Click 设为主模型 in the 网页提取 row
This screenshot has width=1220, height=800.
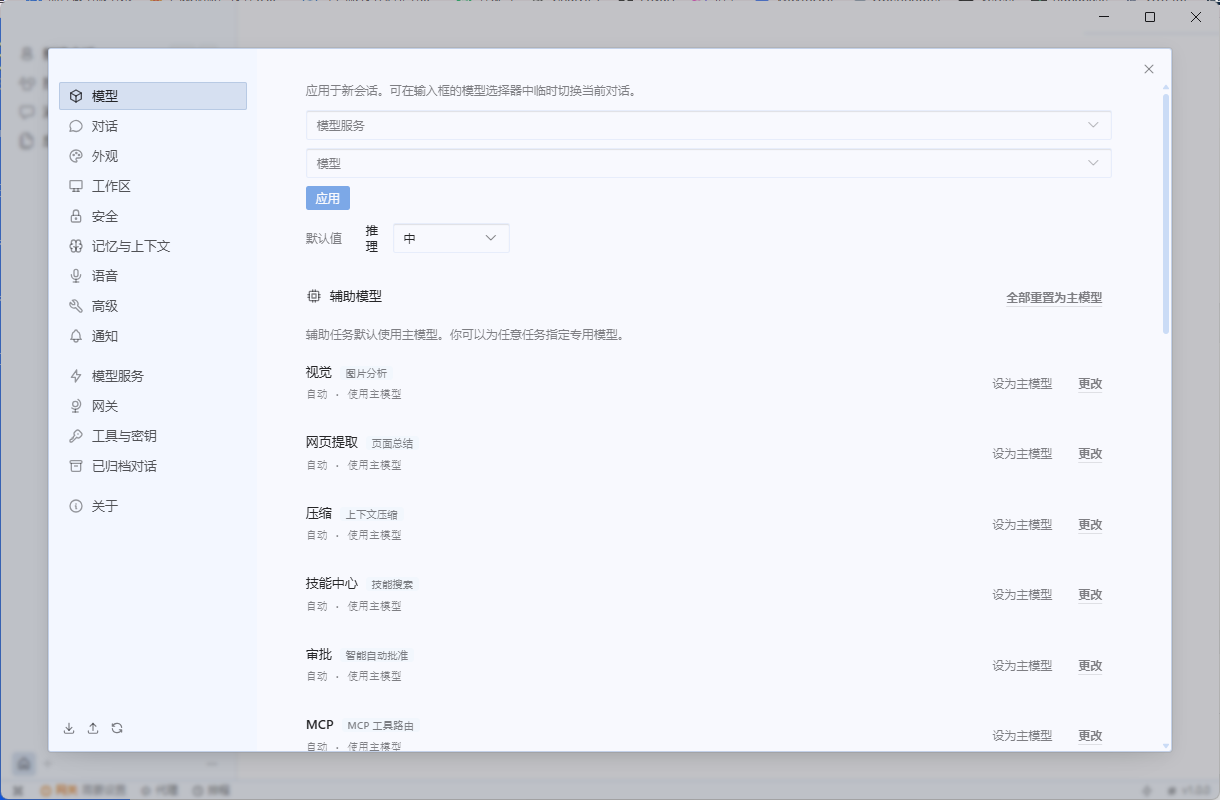tap(1022, 453)
